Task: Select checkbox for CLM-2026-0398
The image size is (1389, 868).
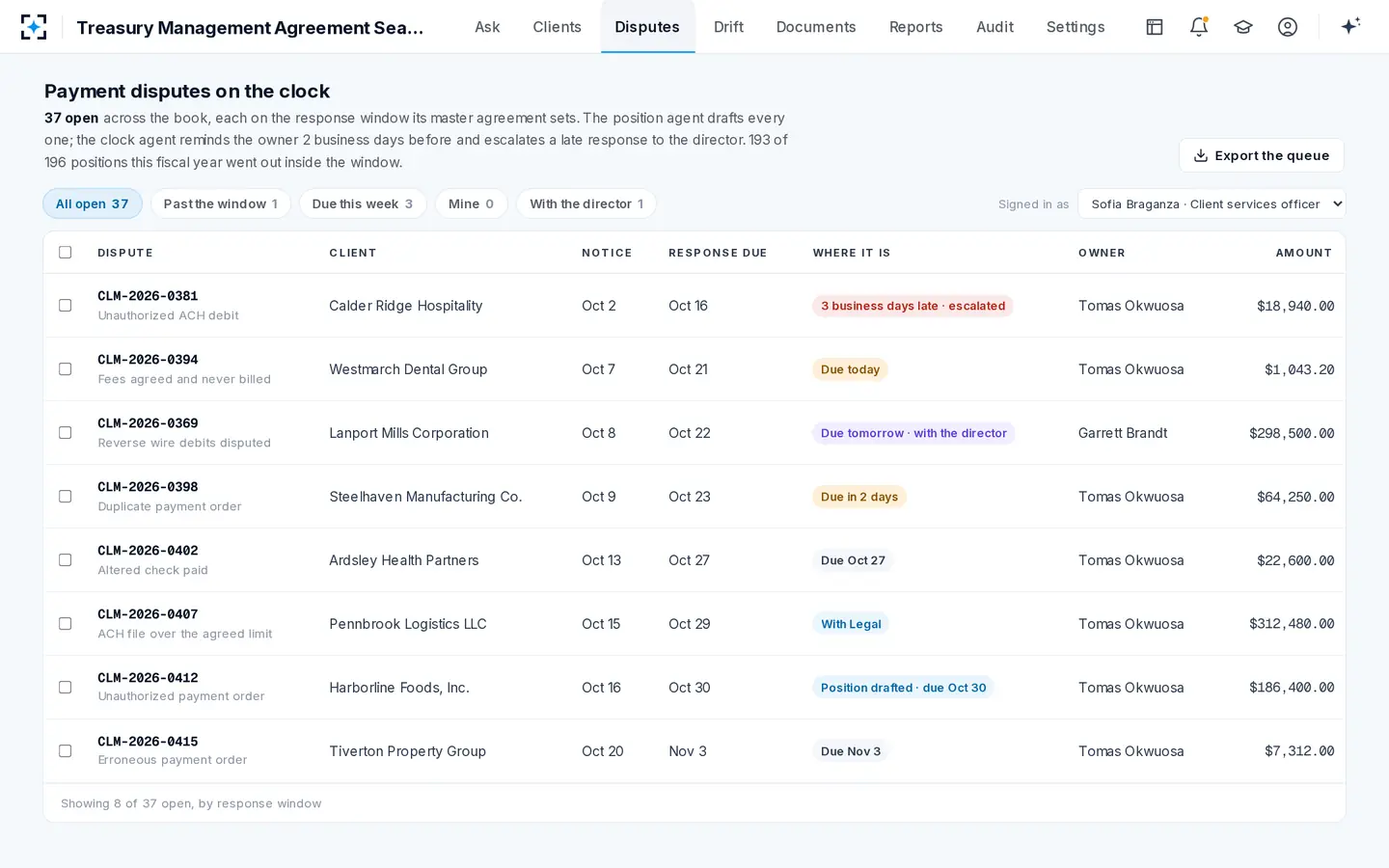Action: (x=66, y=497)
